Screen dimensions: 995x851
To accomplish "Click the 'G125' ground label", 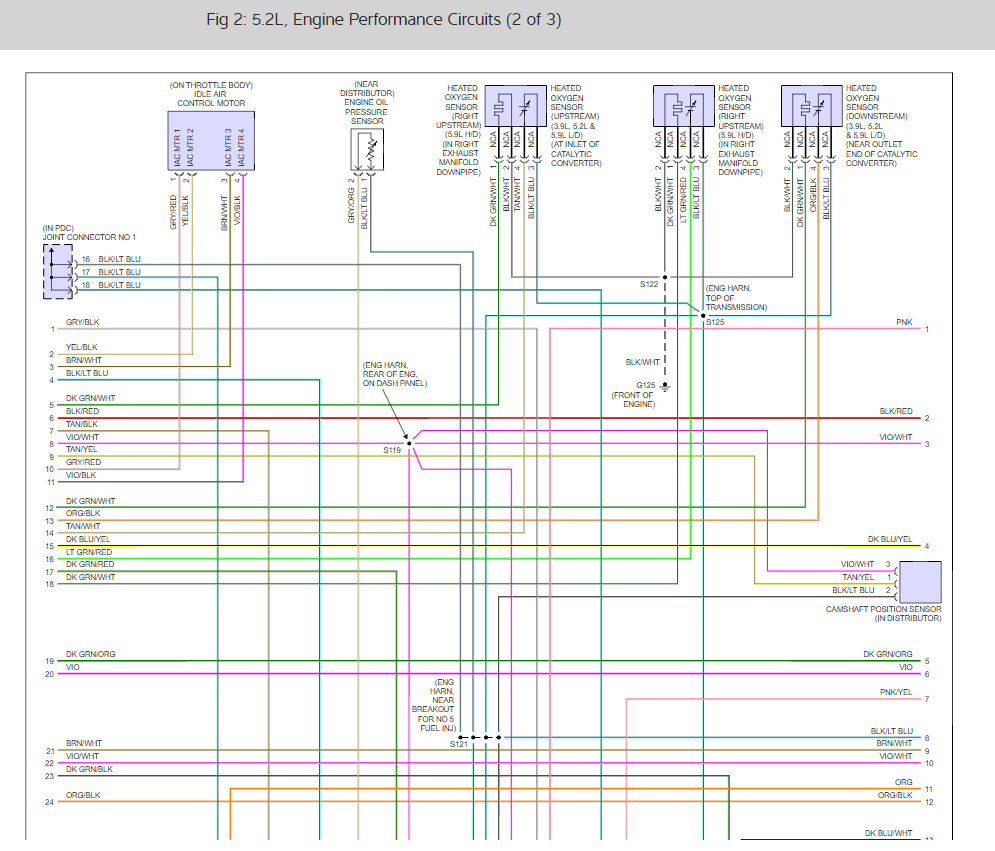I will pos(646,385).
